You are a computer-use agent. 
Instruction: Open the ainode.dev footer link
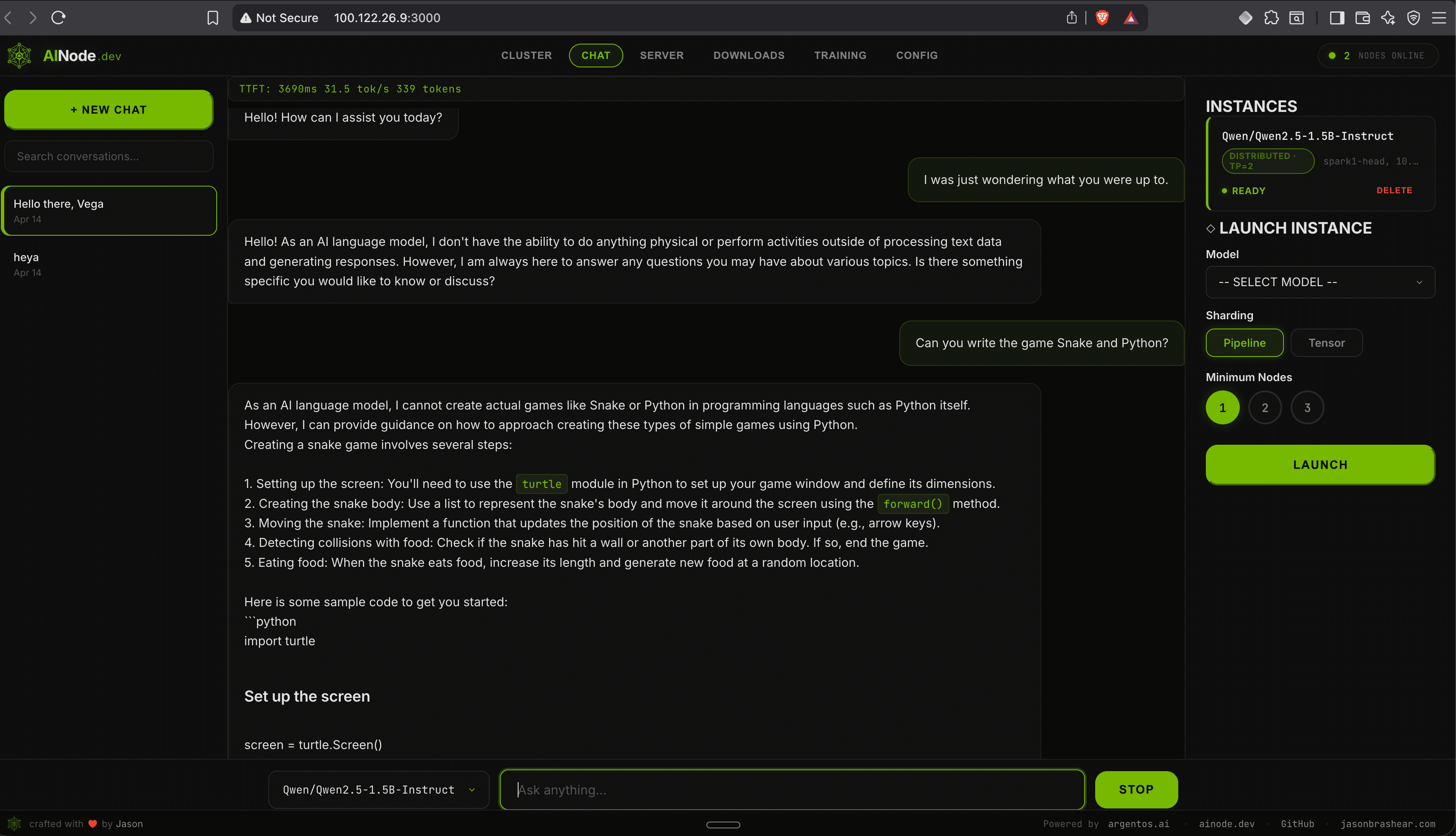pos(1226,824)
